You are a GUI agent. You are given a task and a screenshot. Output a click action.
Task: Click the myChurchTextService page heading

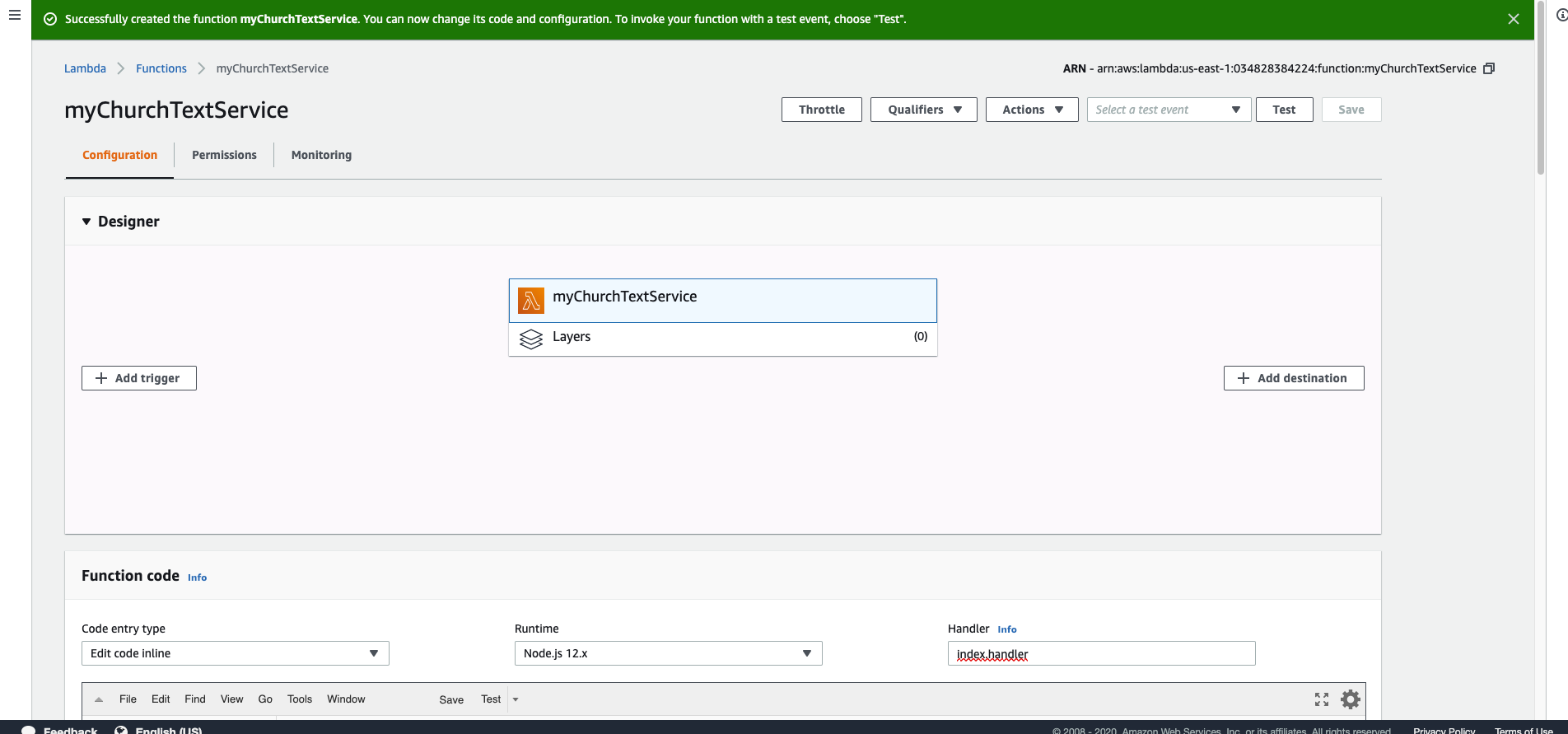click(176, 110)
